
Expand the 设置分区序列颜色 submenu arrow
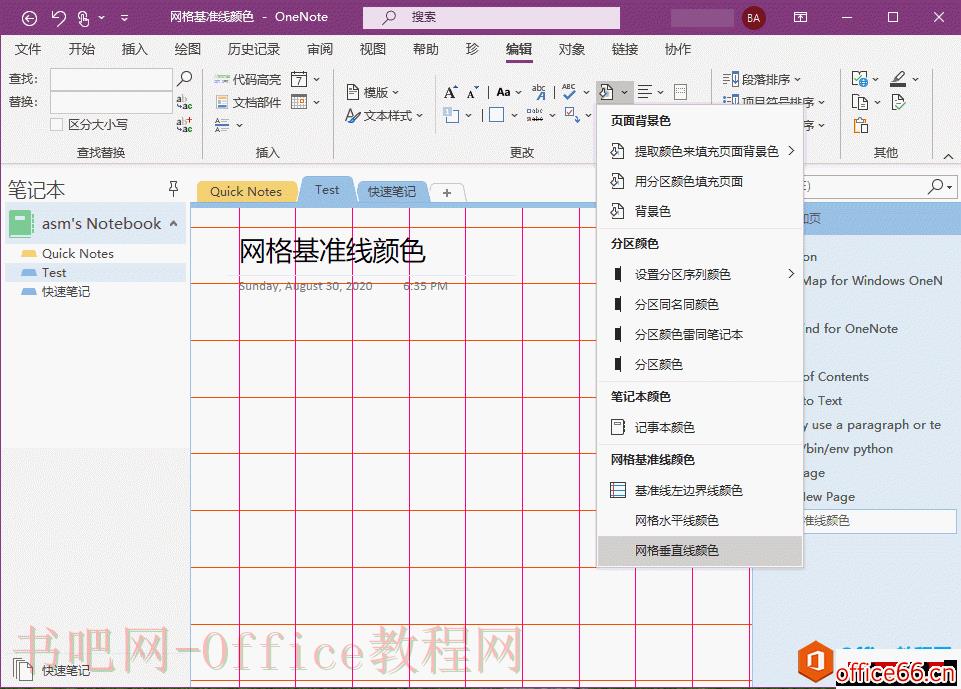791,274
